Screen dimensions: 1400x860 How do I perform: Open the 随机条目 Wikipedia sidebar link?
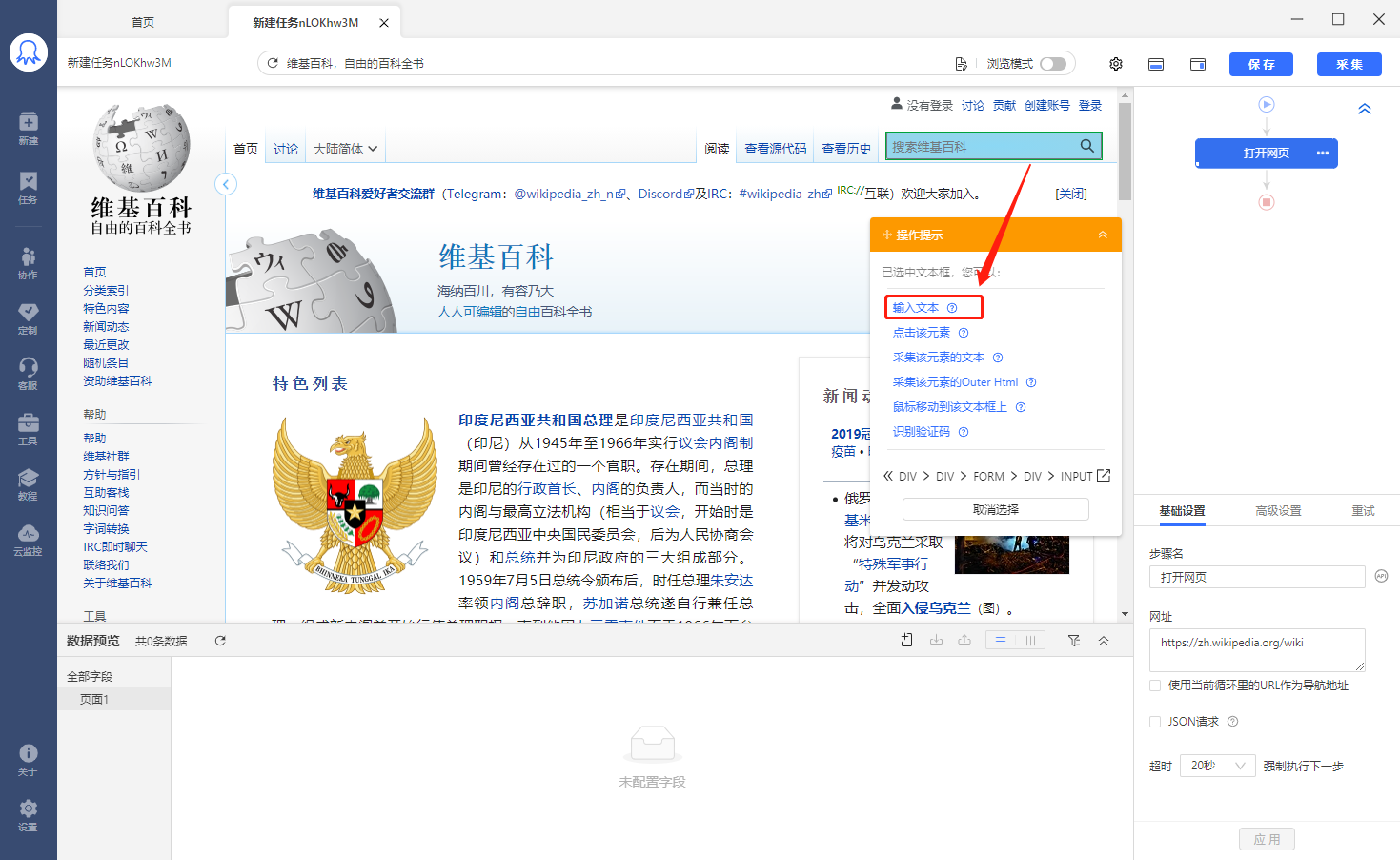tap(106, 362)
